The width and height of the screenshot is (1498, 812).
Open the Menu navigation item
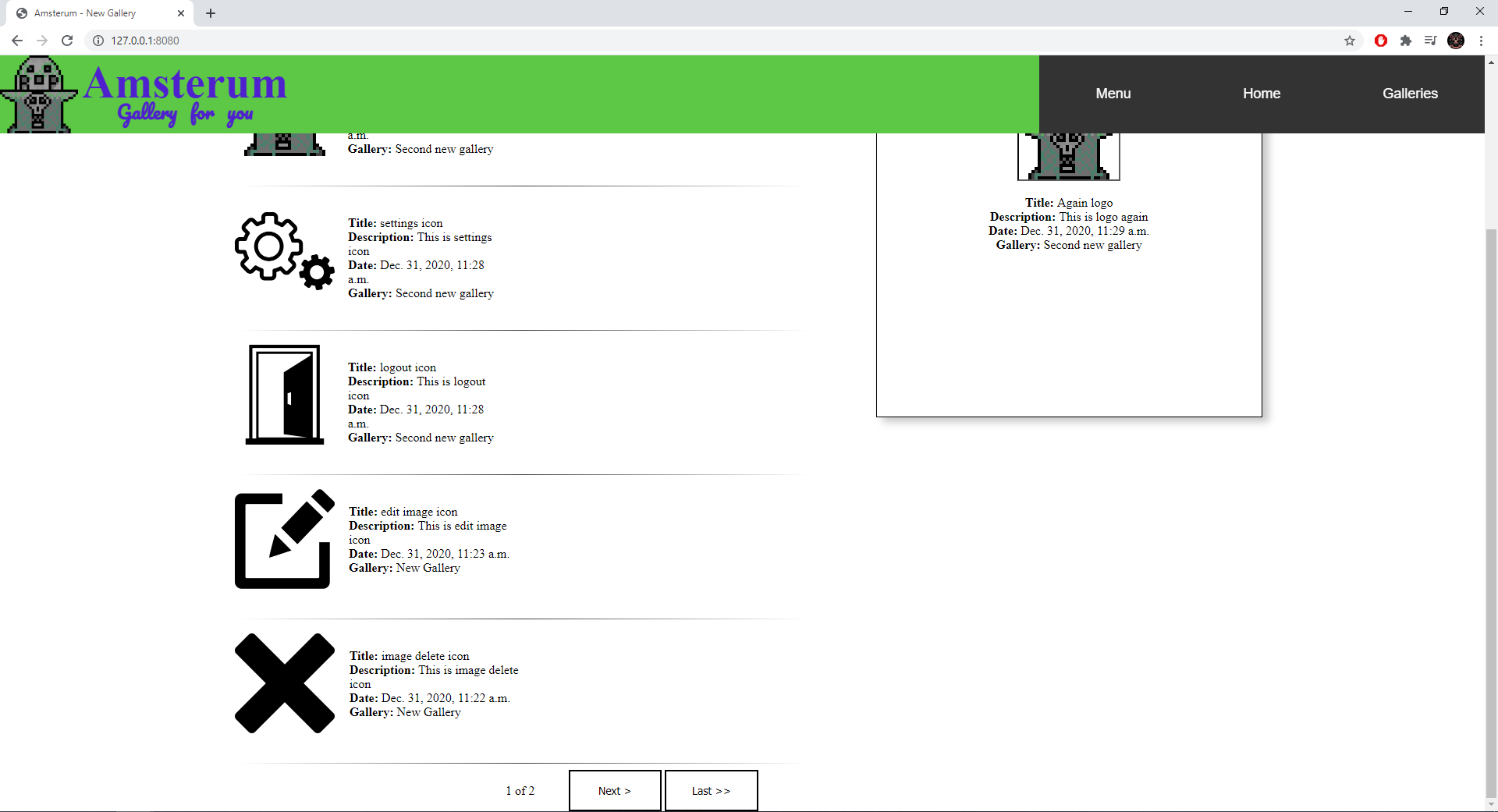click(1113, 94)
